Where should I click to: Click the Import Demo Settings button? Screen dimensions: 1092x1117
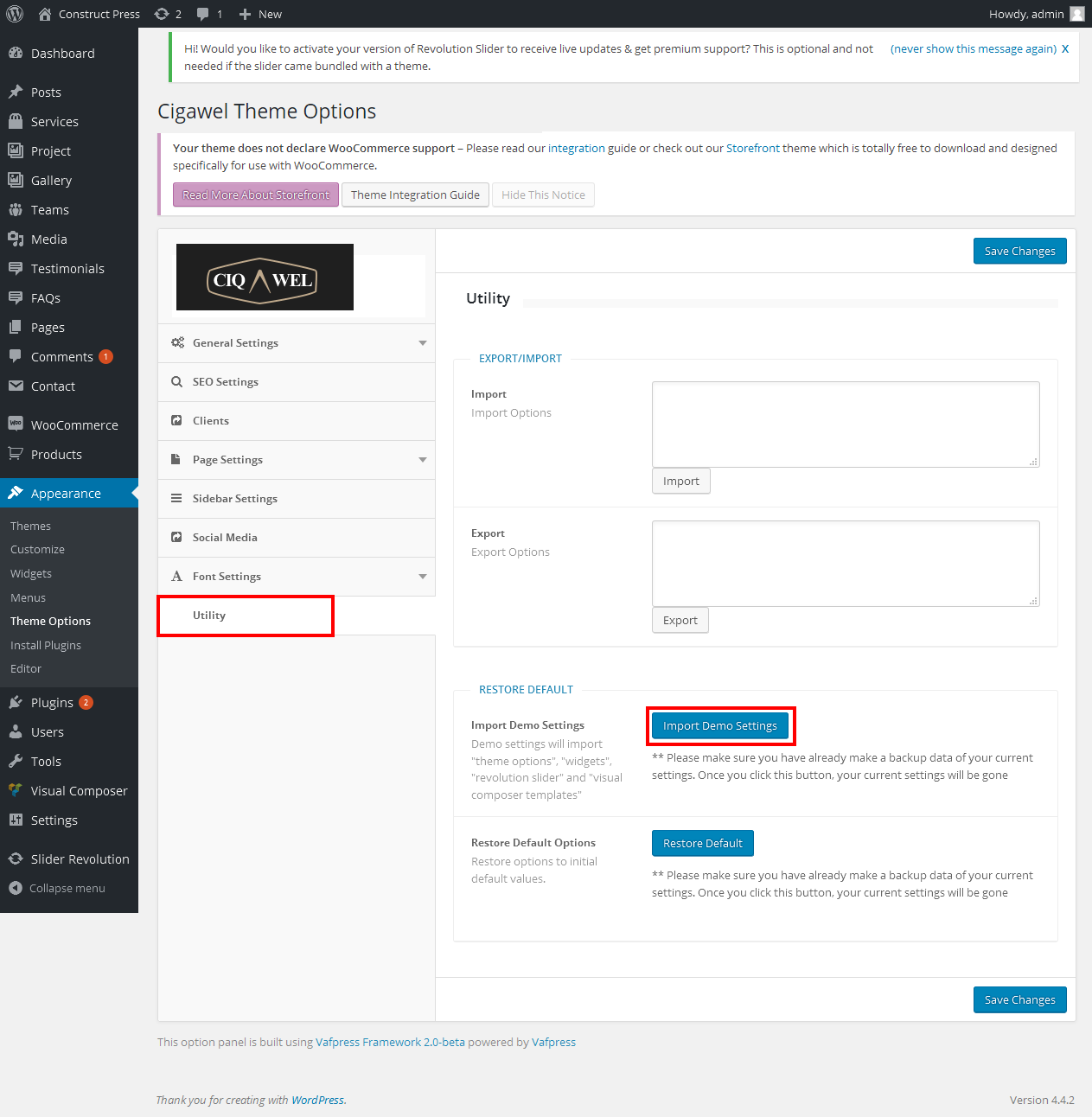(x=719, y=725)
